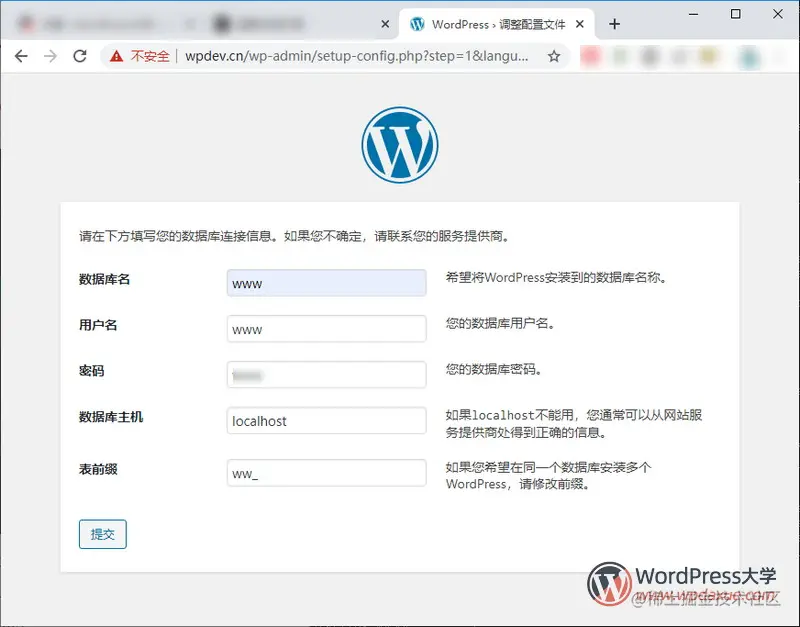Image resolution: width=800 pixels, height=627 pixels.
Task: Click the 数据库名 label
Action: coord(105,280)
